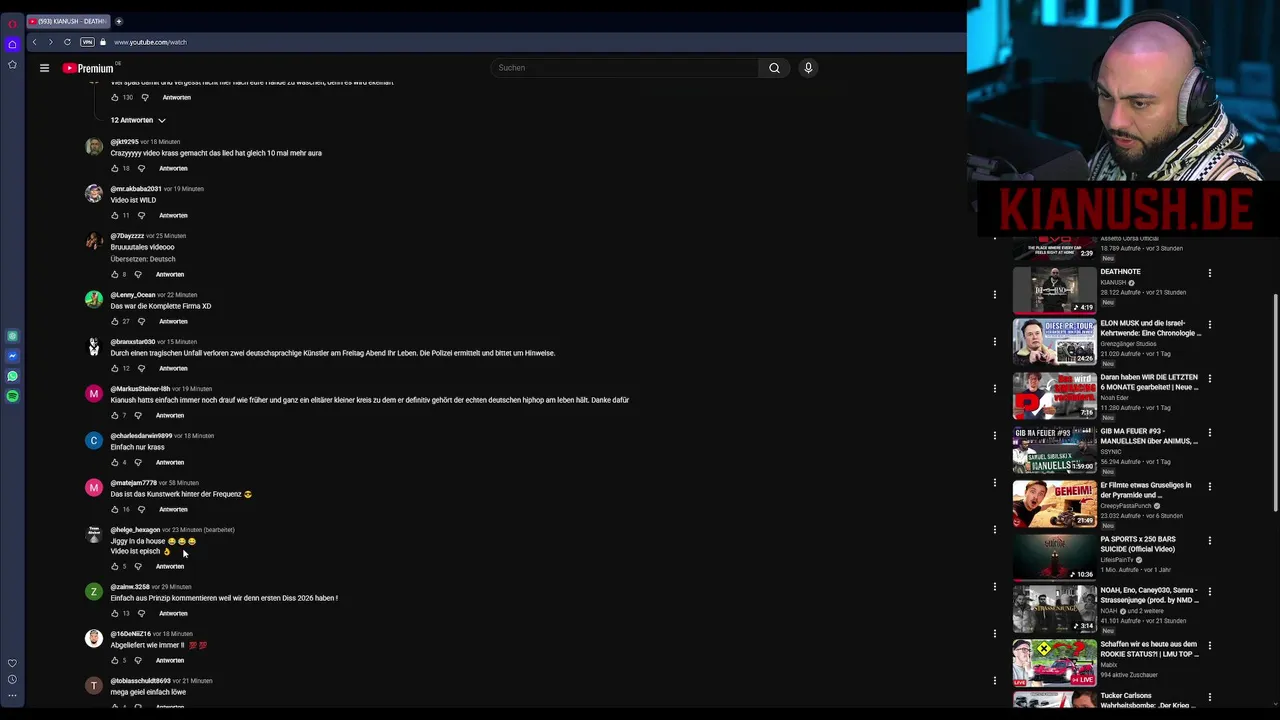Click the YouTube search input field
This screenshot has width=1280, height=720.
point(625,68)
